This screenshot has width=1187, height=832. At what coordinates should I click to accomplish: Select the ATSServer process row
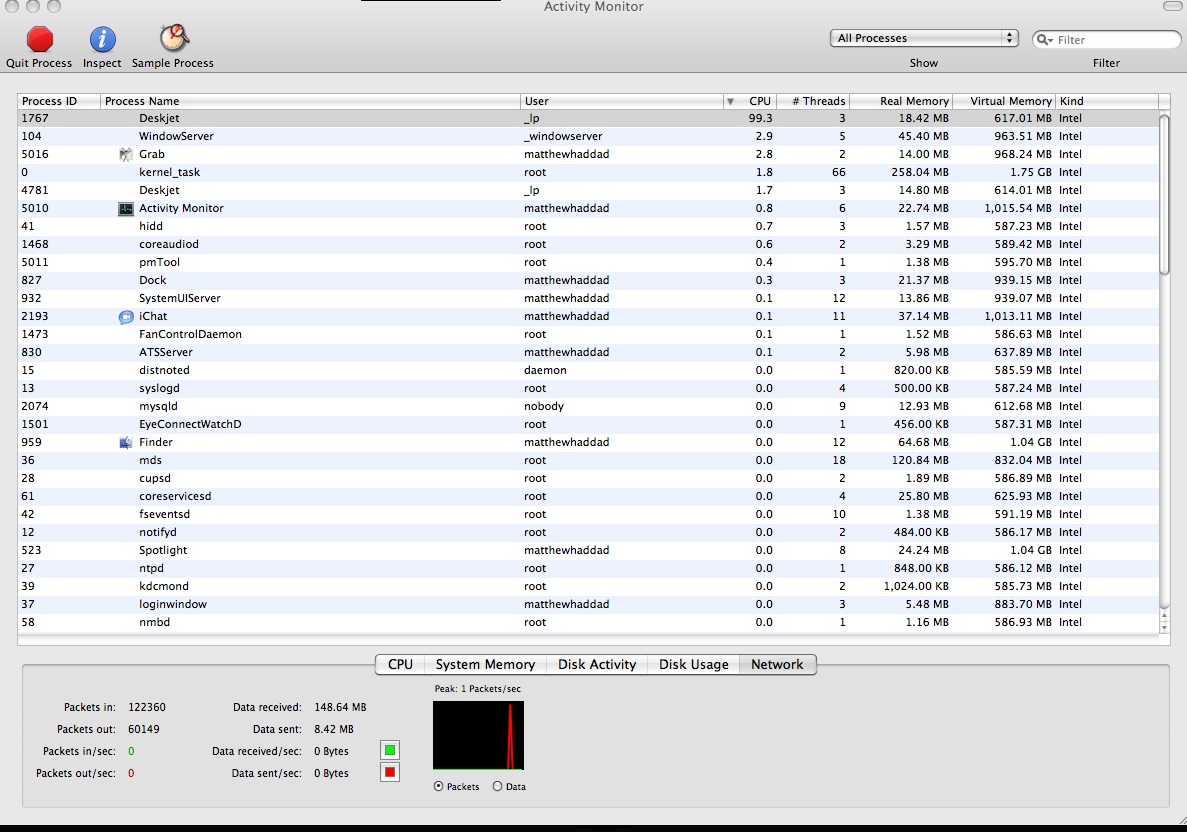point(588,353)
